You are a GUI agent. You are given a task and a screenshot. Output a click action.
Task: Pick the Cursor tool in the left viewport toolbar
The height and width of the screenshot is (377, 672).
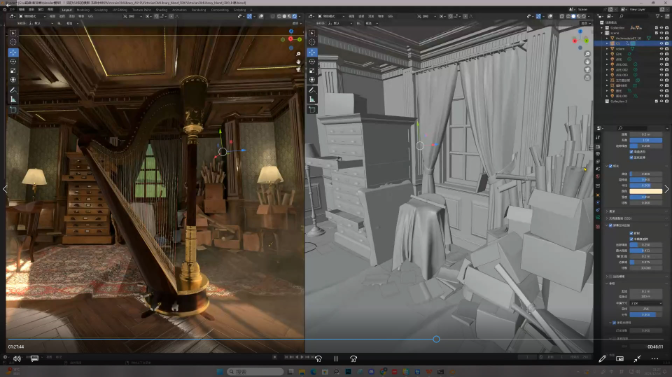click(13, 42)
